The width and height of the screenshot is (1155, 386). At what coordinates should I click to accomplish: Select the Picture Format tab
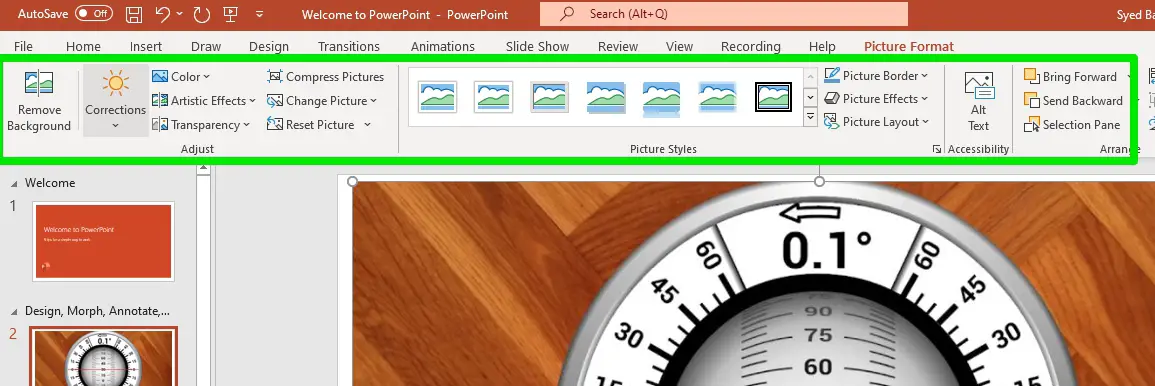pos(909,46)
